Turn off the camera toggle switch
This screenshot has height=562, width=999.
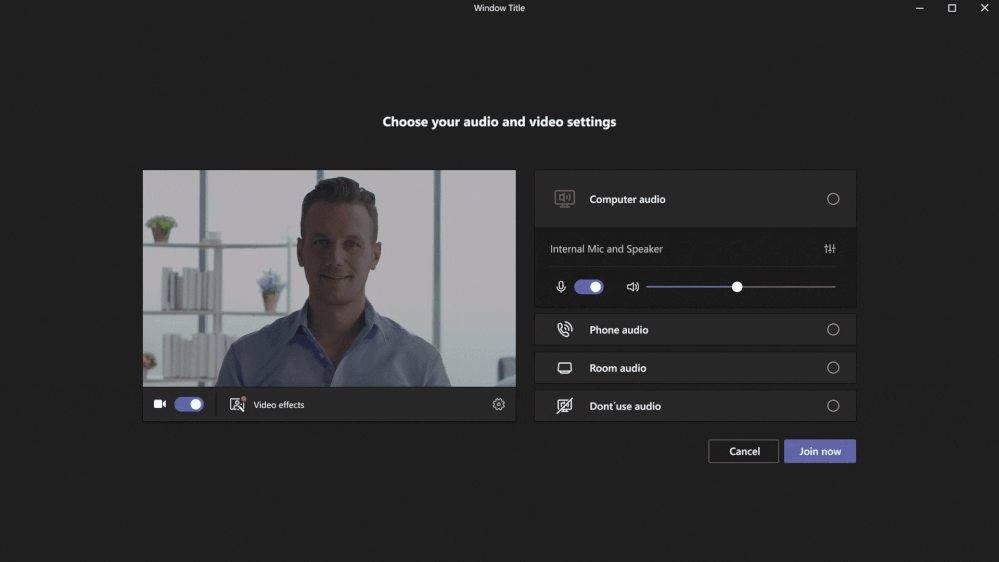(189, 404)
